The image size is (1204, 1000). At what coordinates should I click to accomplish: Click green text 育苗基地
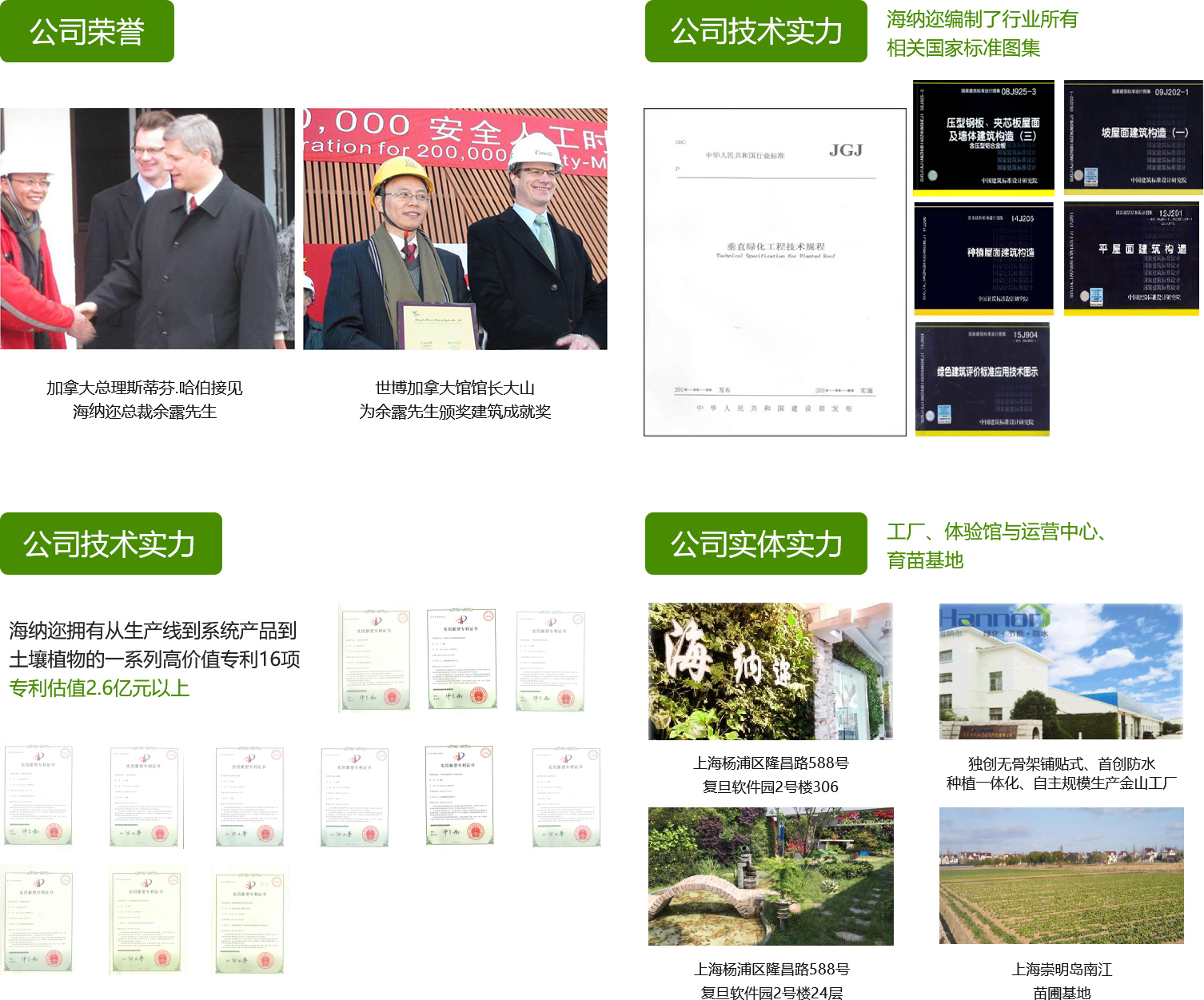click(925, 560)
